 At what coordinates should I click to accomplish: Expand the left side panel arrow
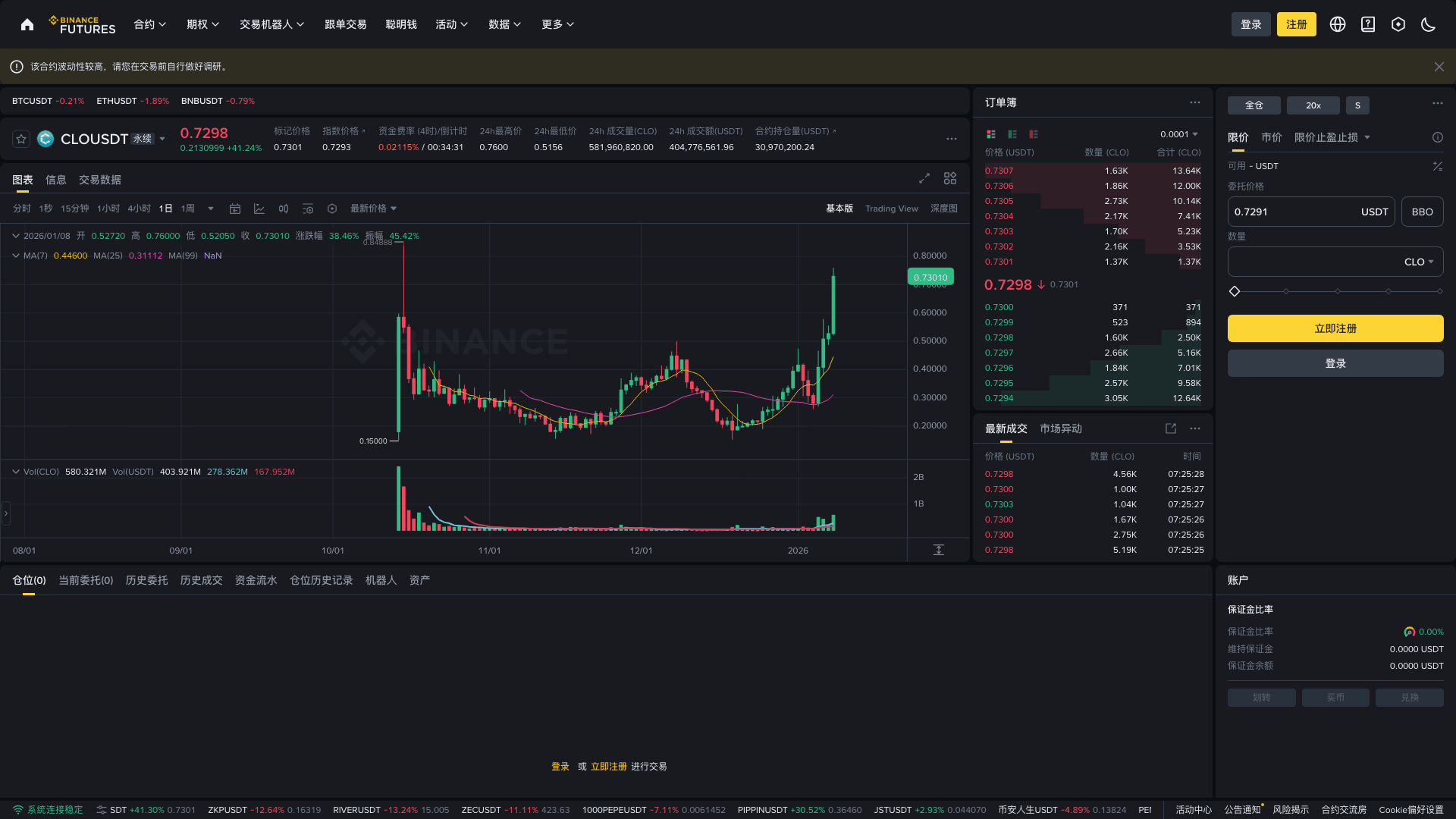pos(6,513)
